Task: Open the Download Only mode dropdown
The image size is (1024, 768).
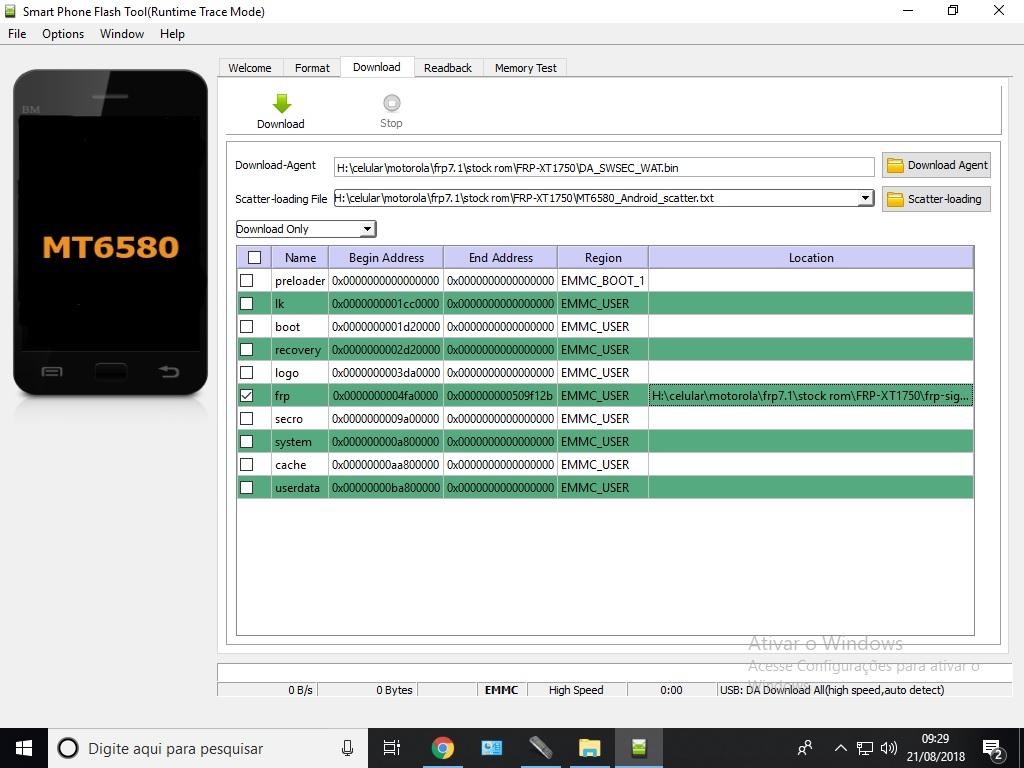Action: tap(367, 229)
